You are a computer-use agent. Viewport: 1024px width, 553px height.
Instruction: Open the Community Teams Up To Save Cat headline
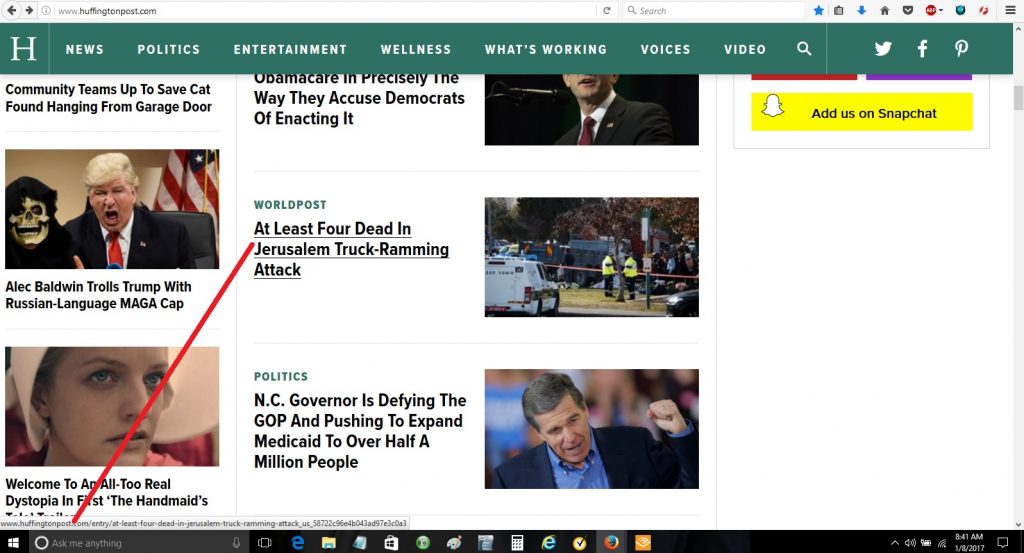(x=108, y=98)
